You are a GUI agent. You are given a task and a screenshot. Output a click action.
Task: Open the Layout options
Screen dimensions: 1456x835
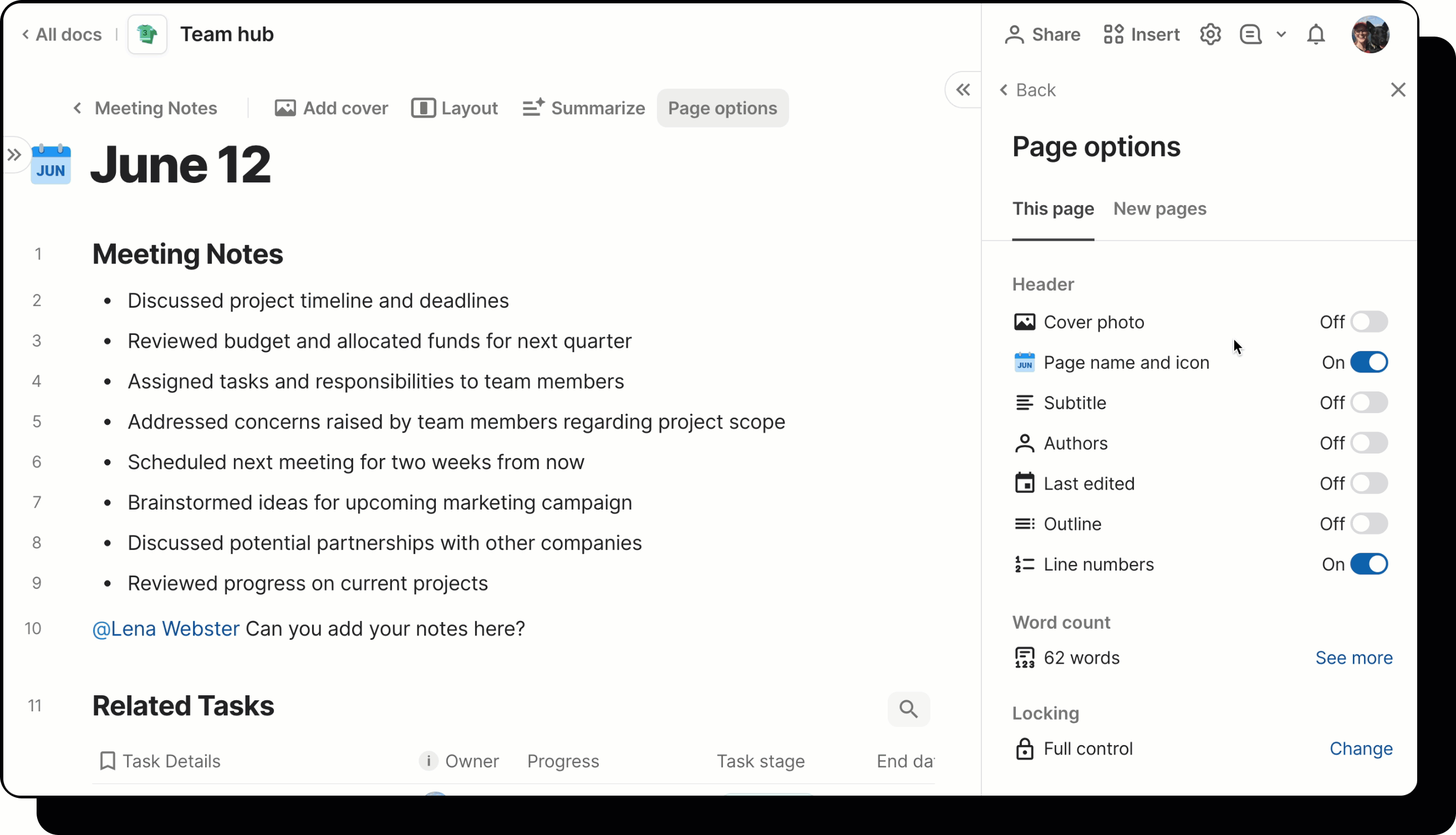coord(455,108)
